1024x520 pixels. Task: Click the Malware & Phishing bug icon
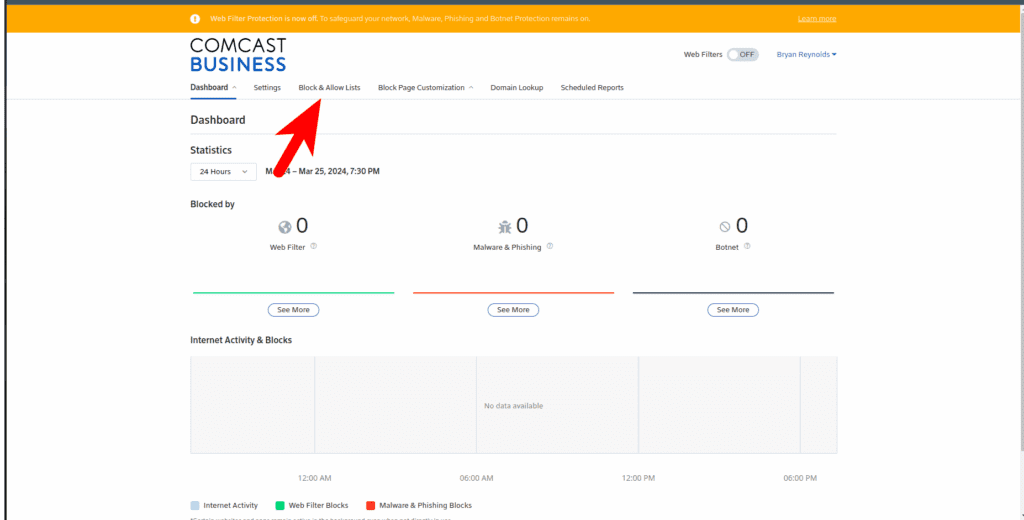[x=505, y=227]
